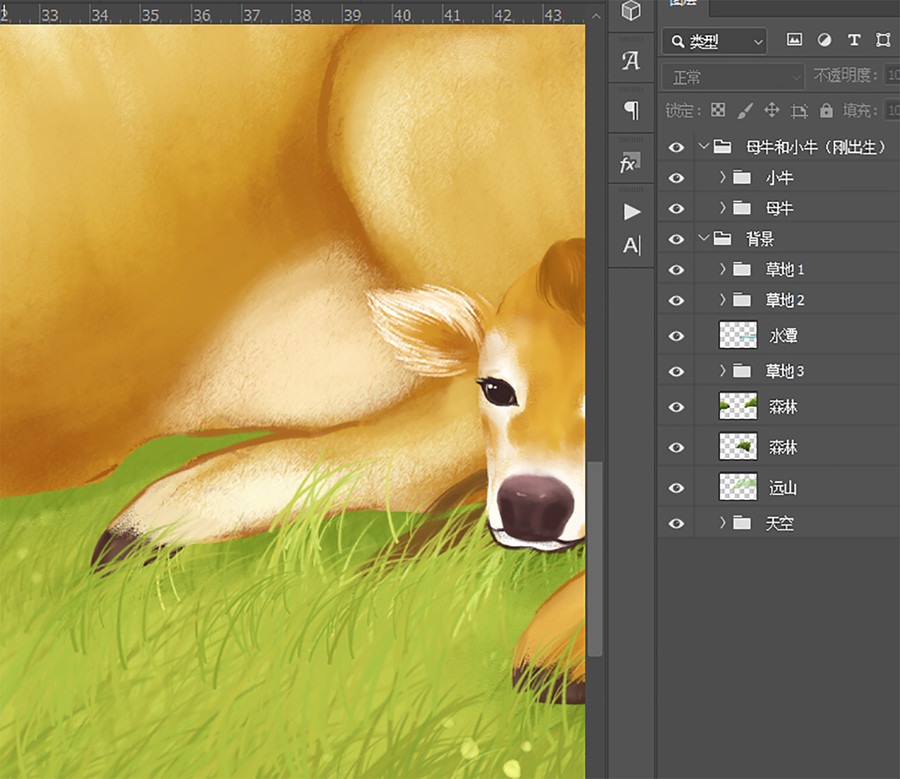Open the Glyphs panel with the italic A icon
900x779 pixels.
[631, 60]
